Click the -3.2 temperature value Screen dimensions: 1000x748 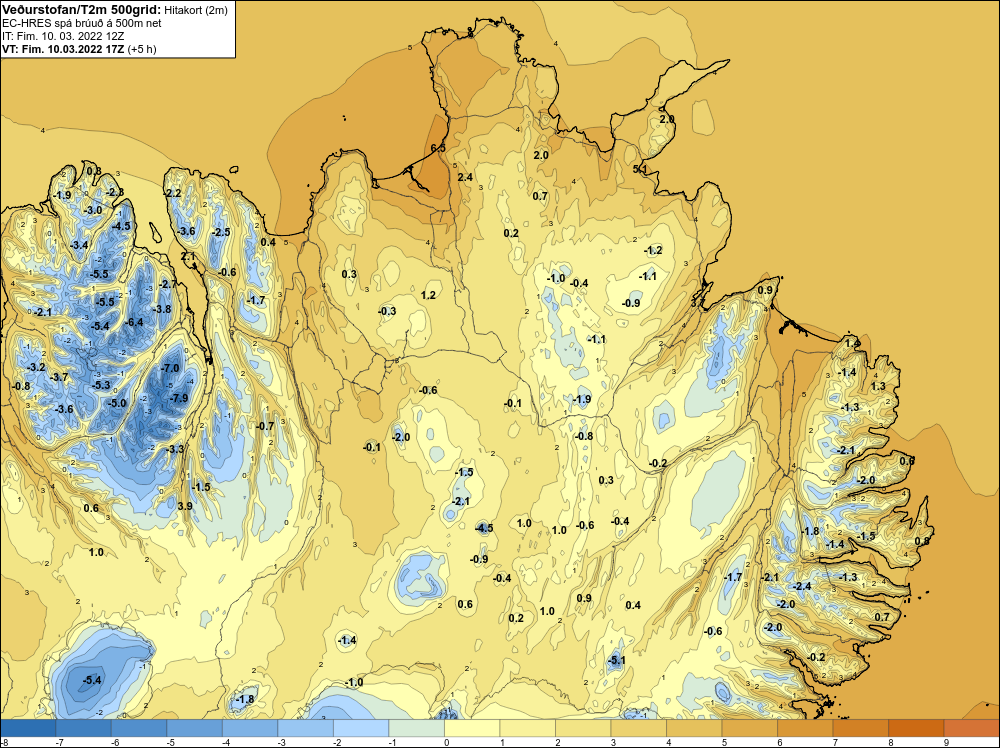coord(36,367)
